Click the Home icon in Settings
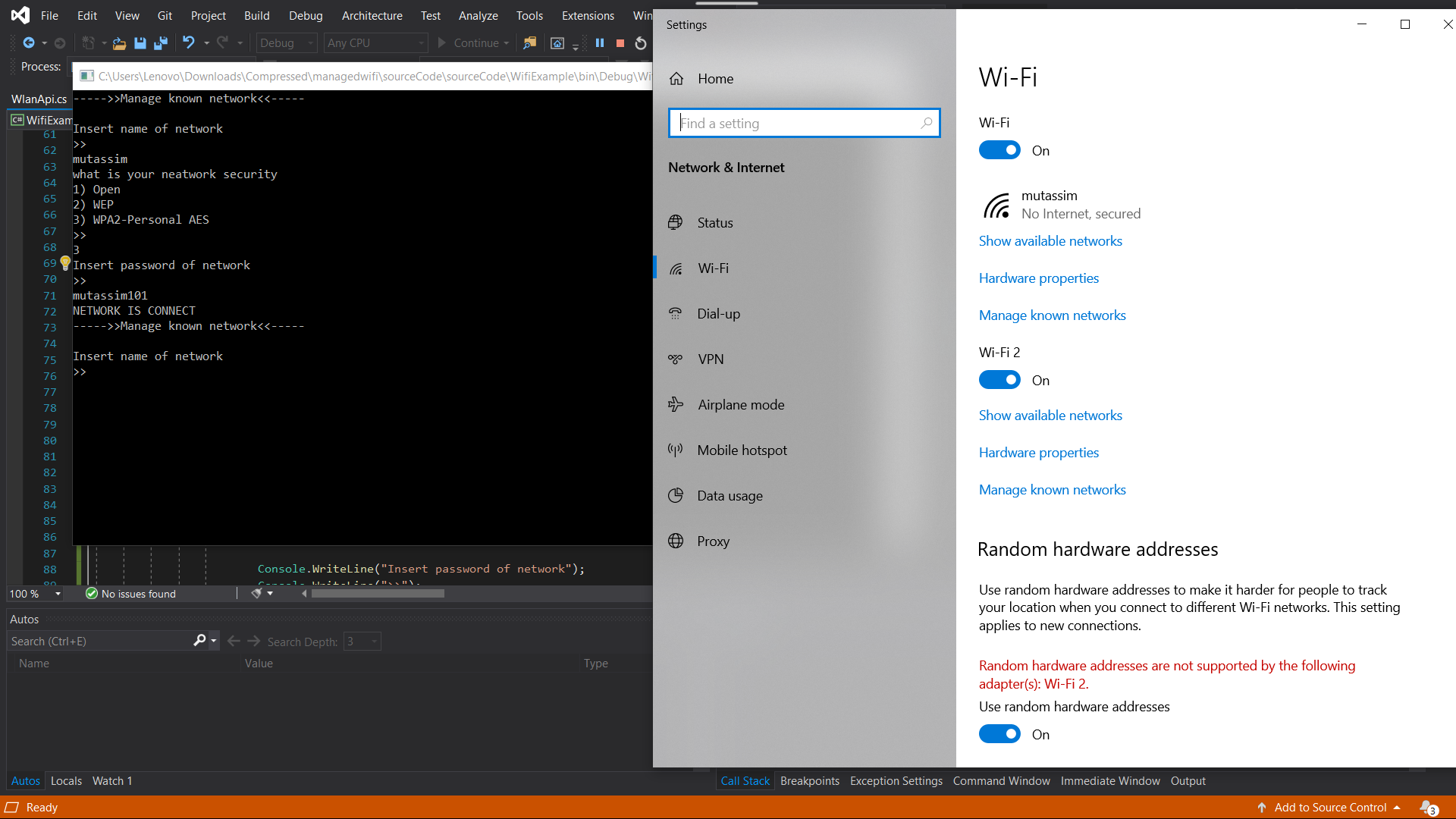 (x=676, y=79)
